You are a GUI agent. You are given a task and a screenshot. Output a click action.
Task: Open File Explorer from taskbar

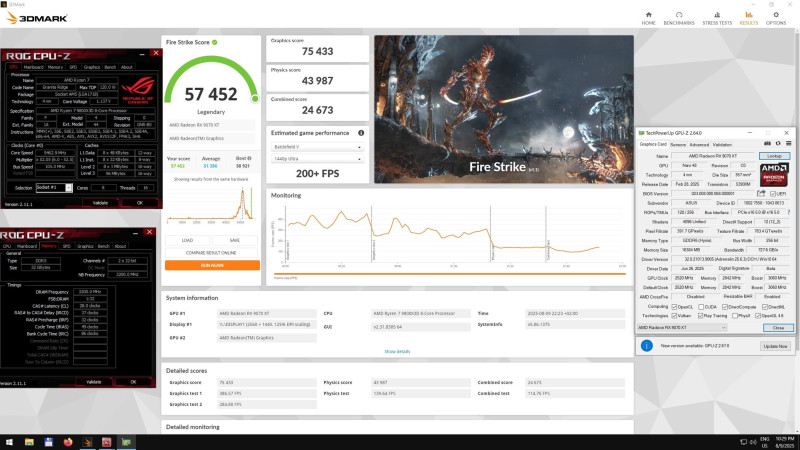coord(29,442)
